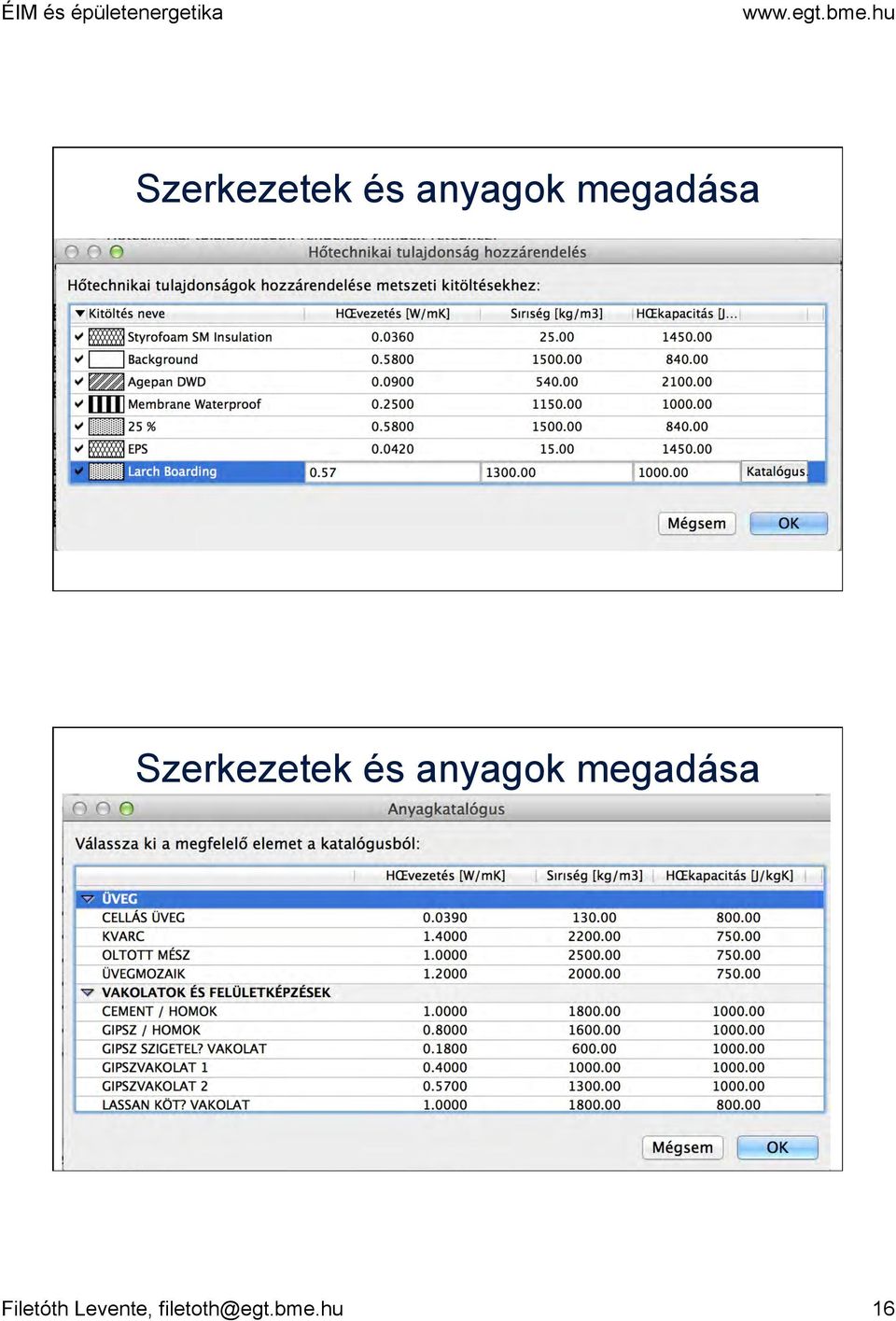The image size is (896, 1321).
Task: Click the Background fill name
Action: [162, 359]
